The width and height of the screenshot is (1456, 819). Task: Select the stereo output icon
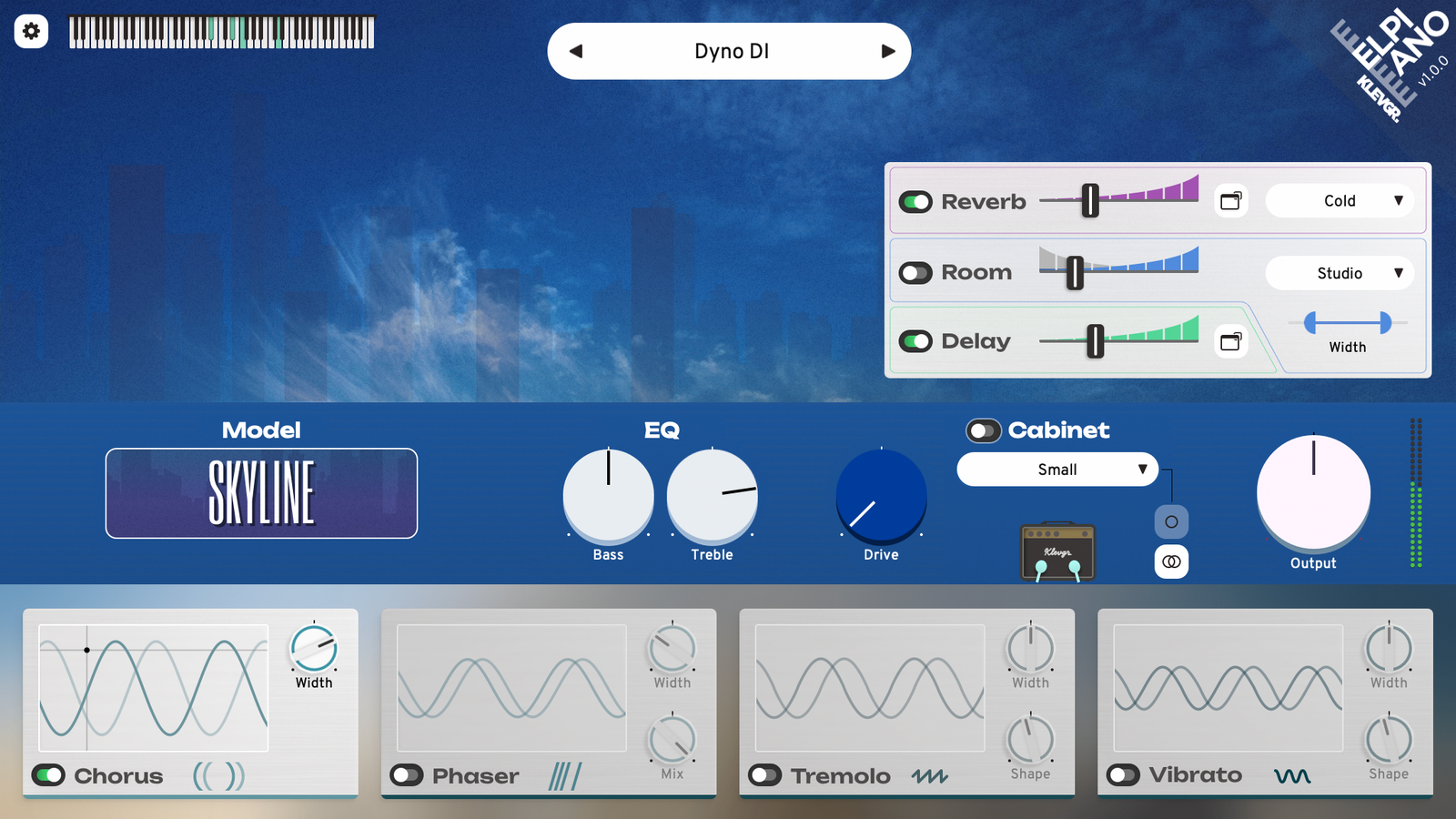1170,561
